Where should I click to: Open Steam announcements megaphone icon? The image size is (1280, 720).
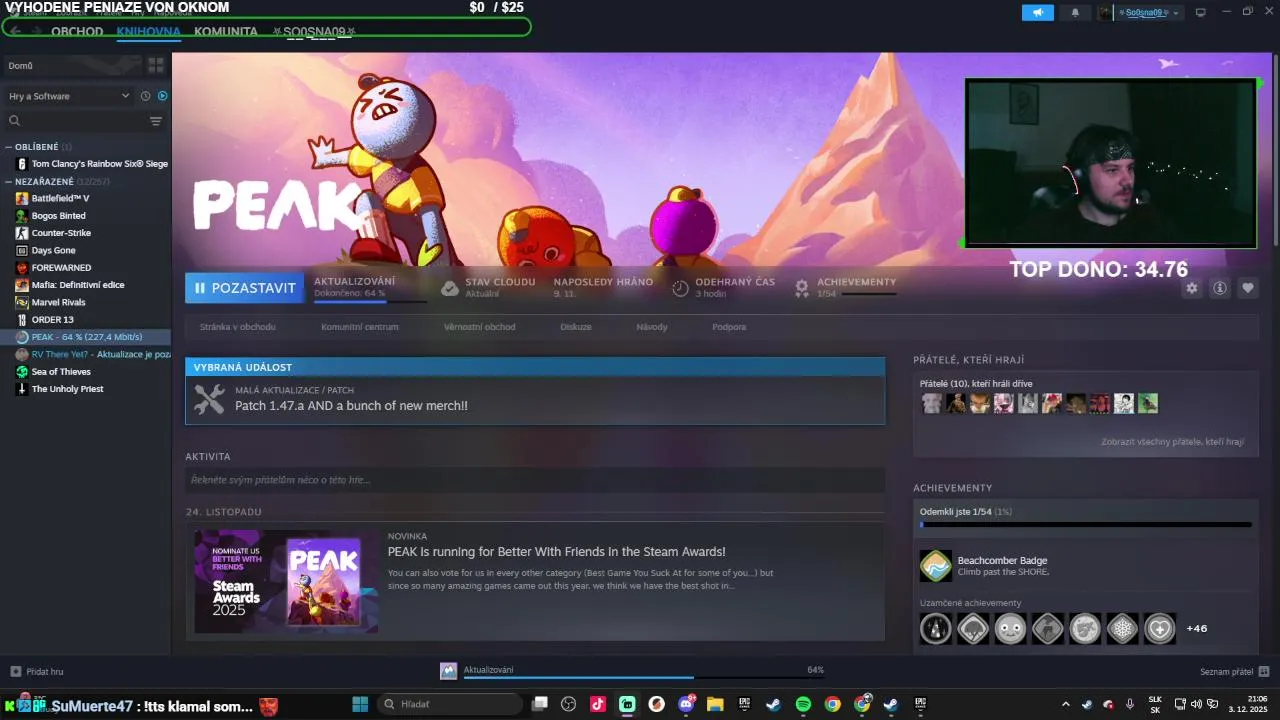[x=1037, y=13]
